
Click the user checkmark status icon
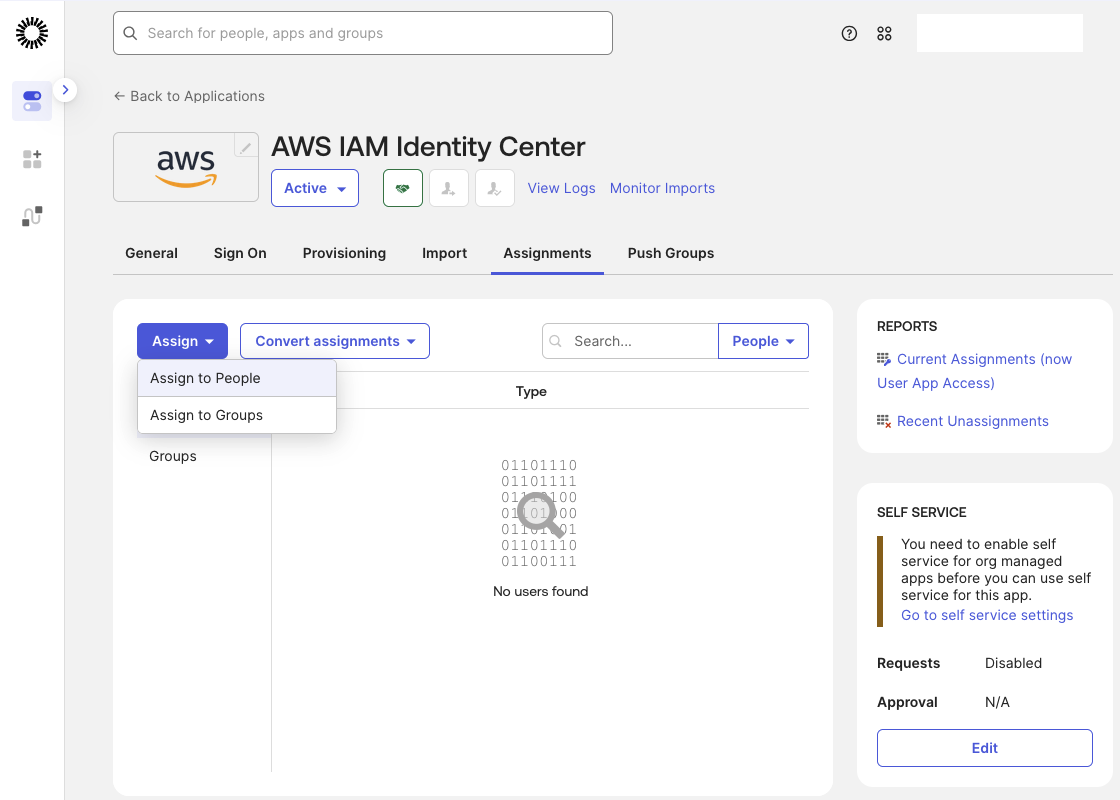point(494,187)
